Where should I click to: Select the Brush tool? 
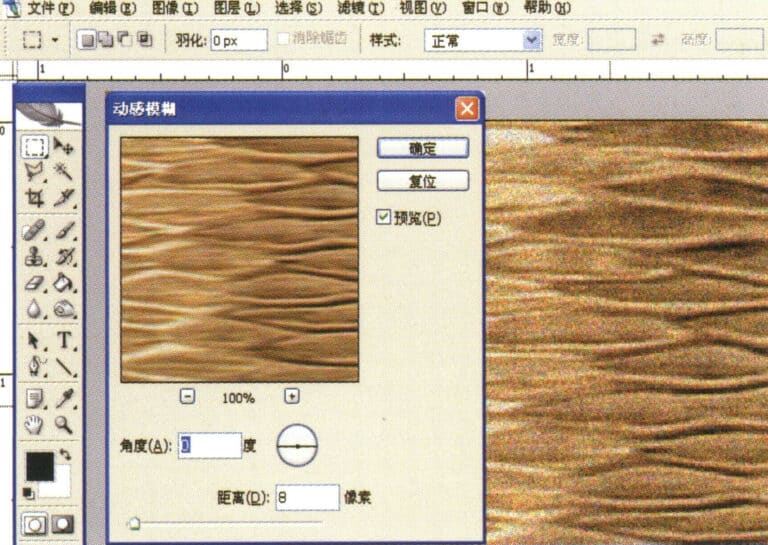(64, 230)
